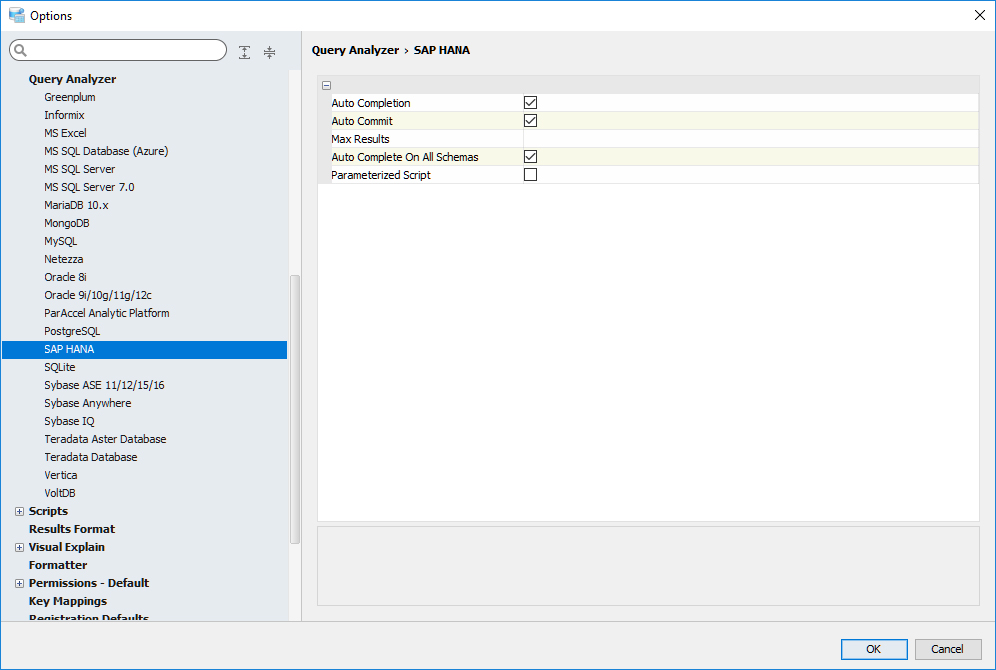Click the OK button
The image size is (996, 670).
coord(873,649)
